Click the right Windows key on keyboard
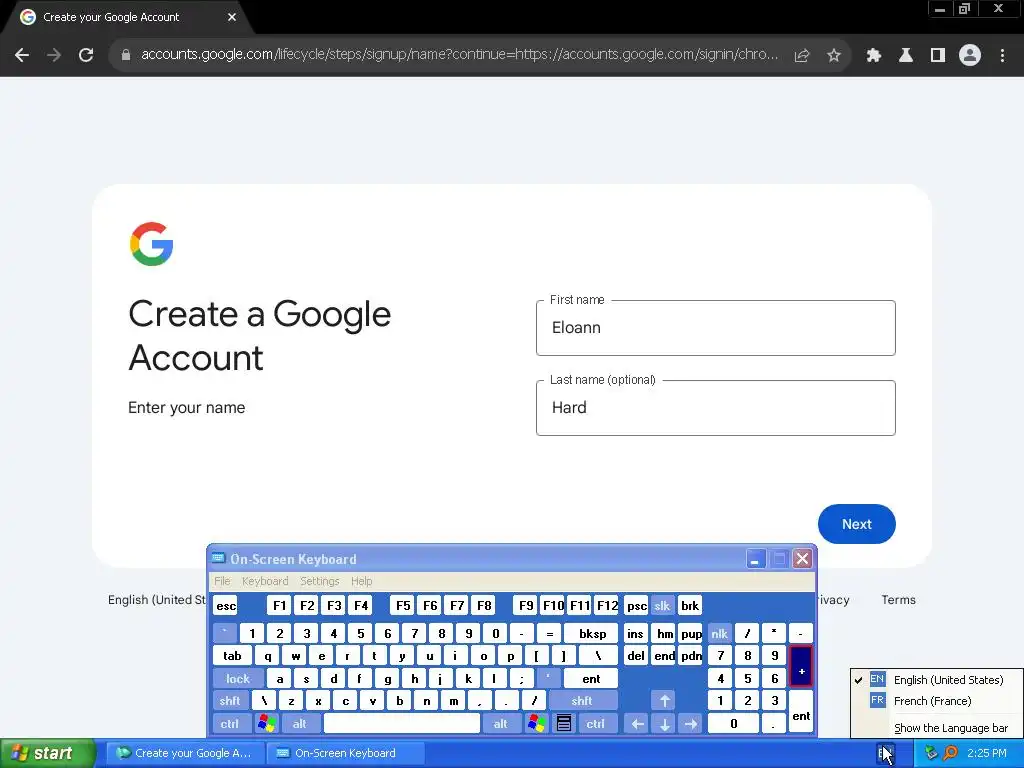This screenshot has height=768, width=1024. point(536,724)
